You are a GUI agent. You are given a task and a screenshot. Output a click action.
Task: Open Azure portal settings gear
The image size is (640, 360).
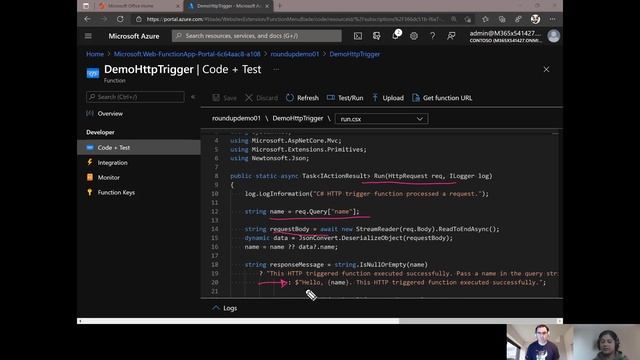pyautogui.click(x=414, y=36)
